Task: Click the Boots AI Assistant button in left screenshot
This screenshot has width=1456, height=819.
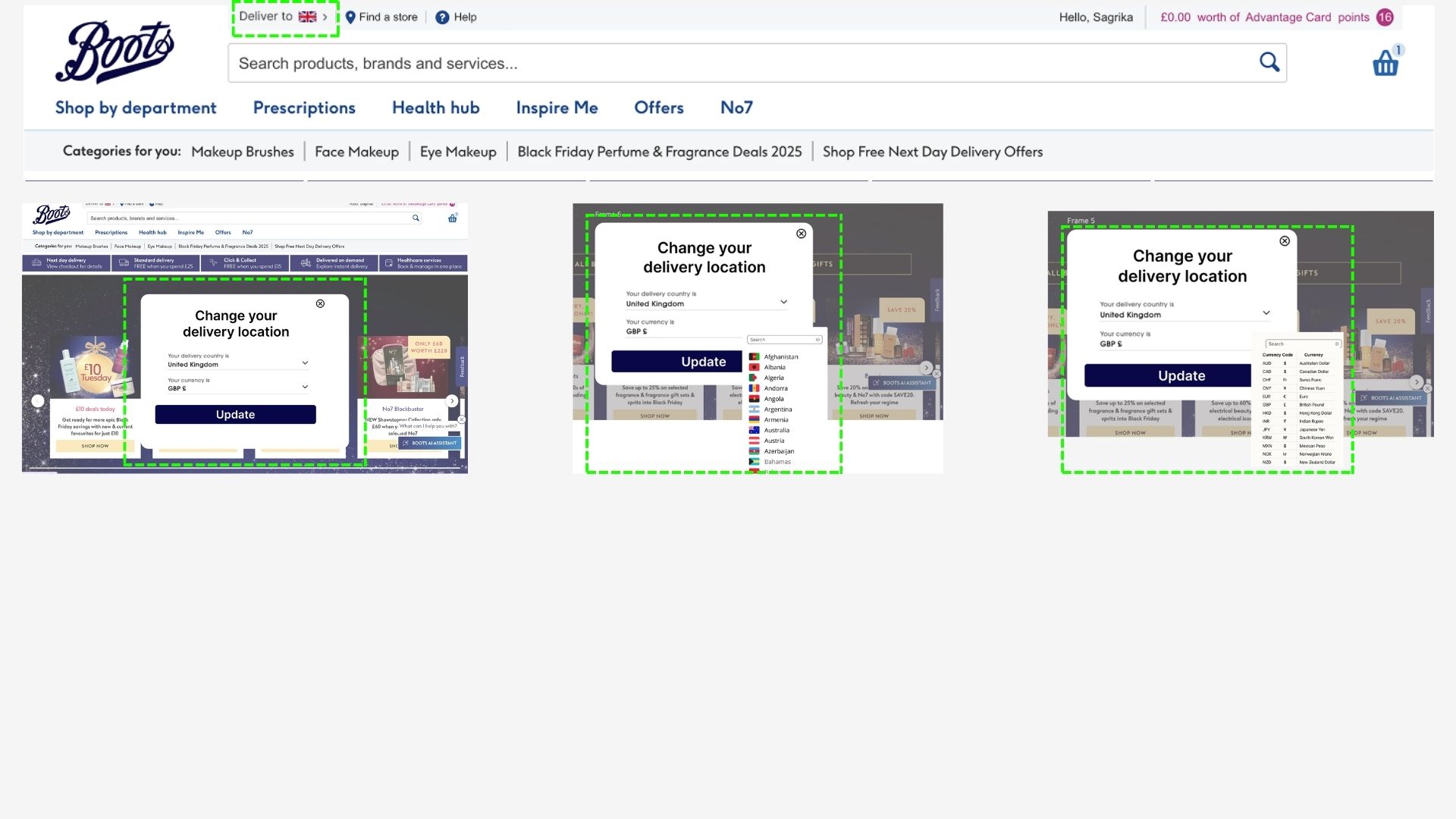Action: 430,443
